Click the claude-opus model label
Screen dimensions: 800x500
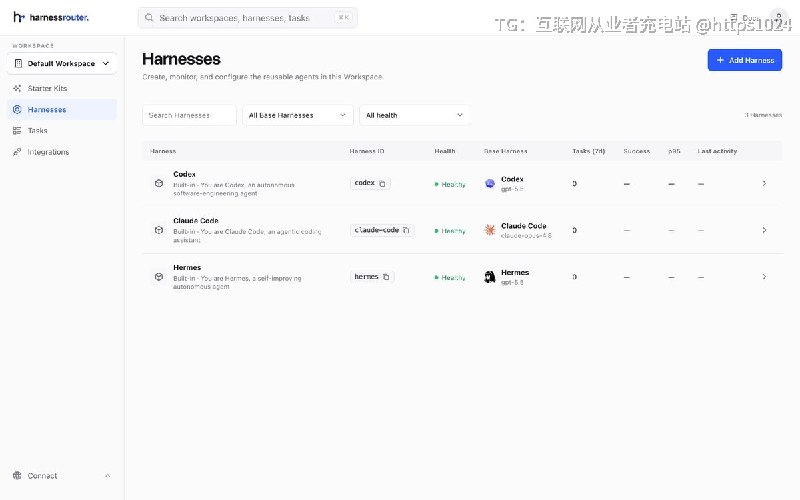coord(526,236)
